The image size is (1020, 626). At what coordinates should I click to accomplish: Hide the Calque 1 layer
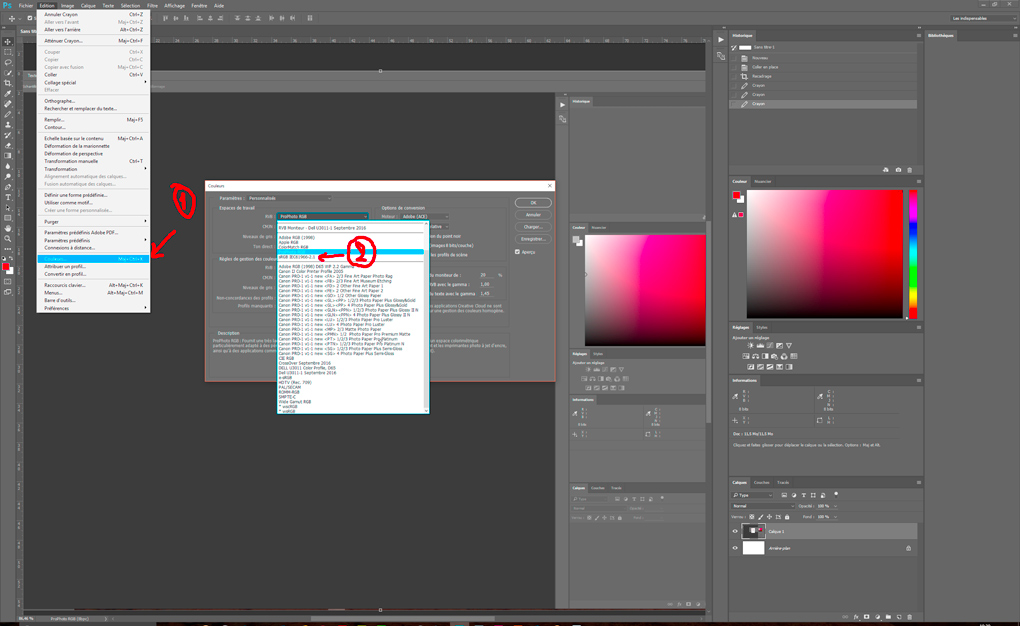(x=736, y=532)
